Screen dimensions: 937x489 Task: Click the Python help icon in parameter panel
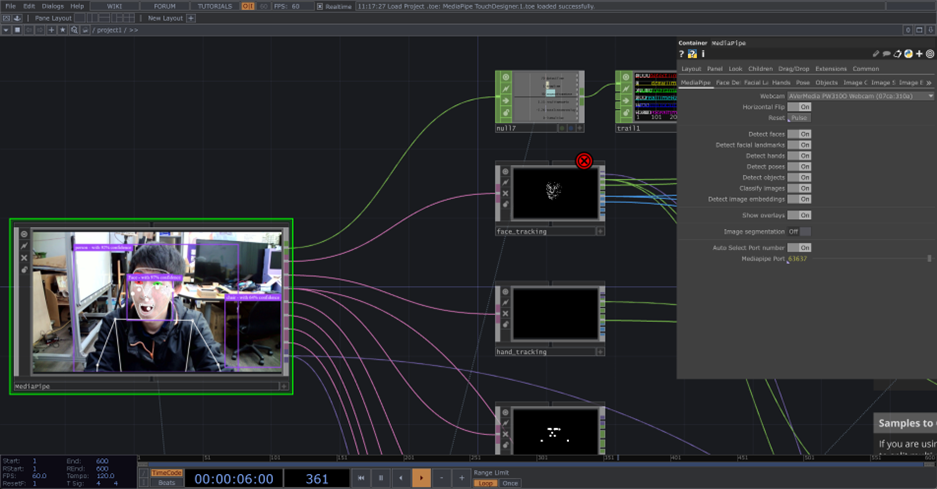[x=692, y=54]
